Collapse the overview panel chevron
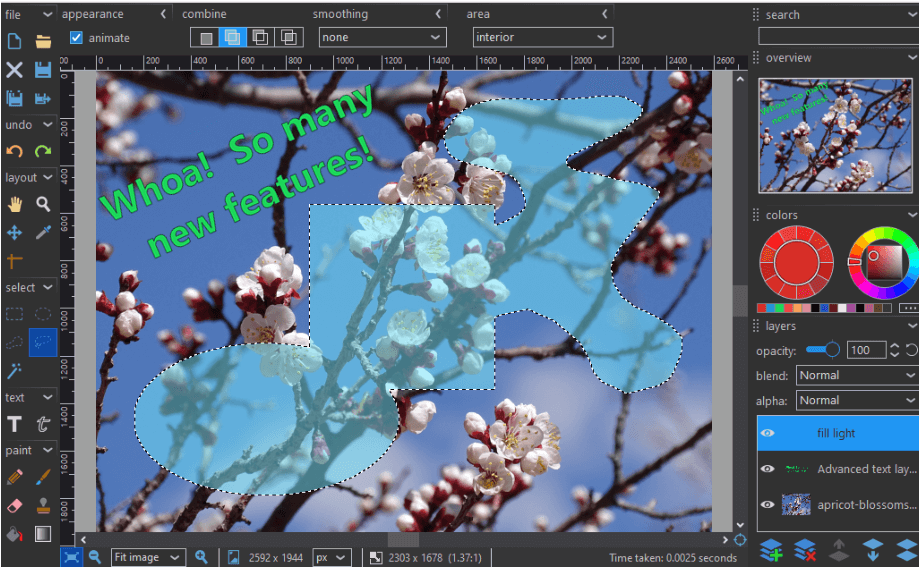Screen dimensions: 919x570 click(913, 57)
